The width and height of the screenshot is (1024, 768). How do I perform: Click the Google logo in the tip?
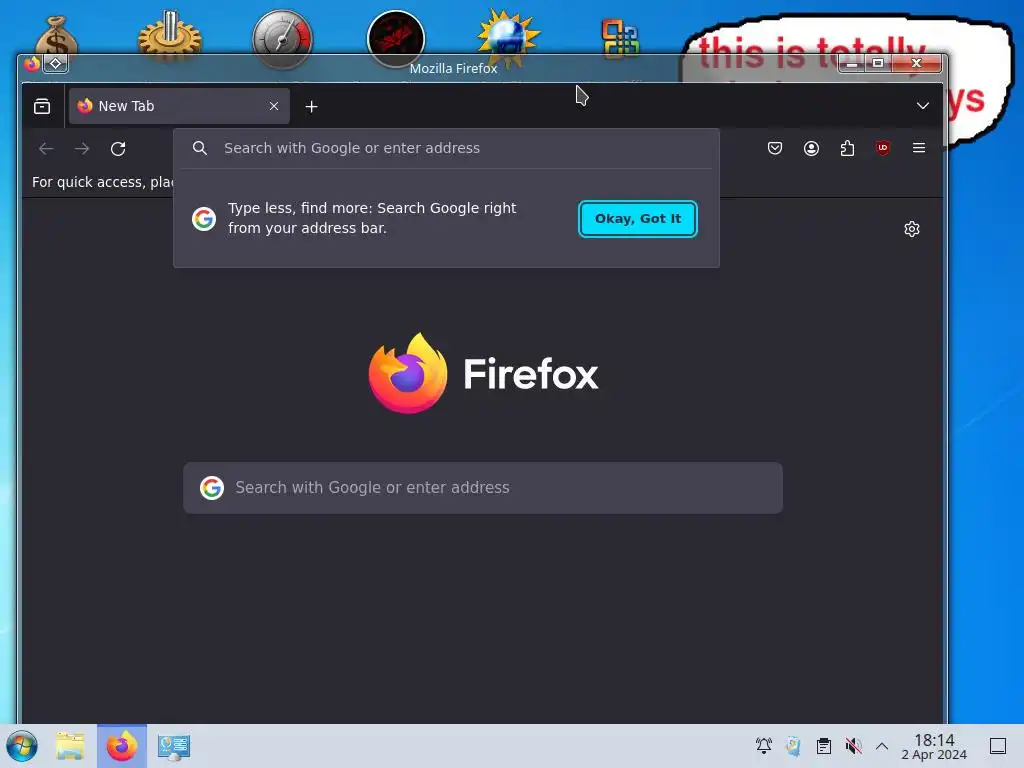tap(204, 219)
